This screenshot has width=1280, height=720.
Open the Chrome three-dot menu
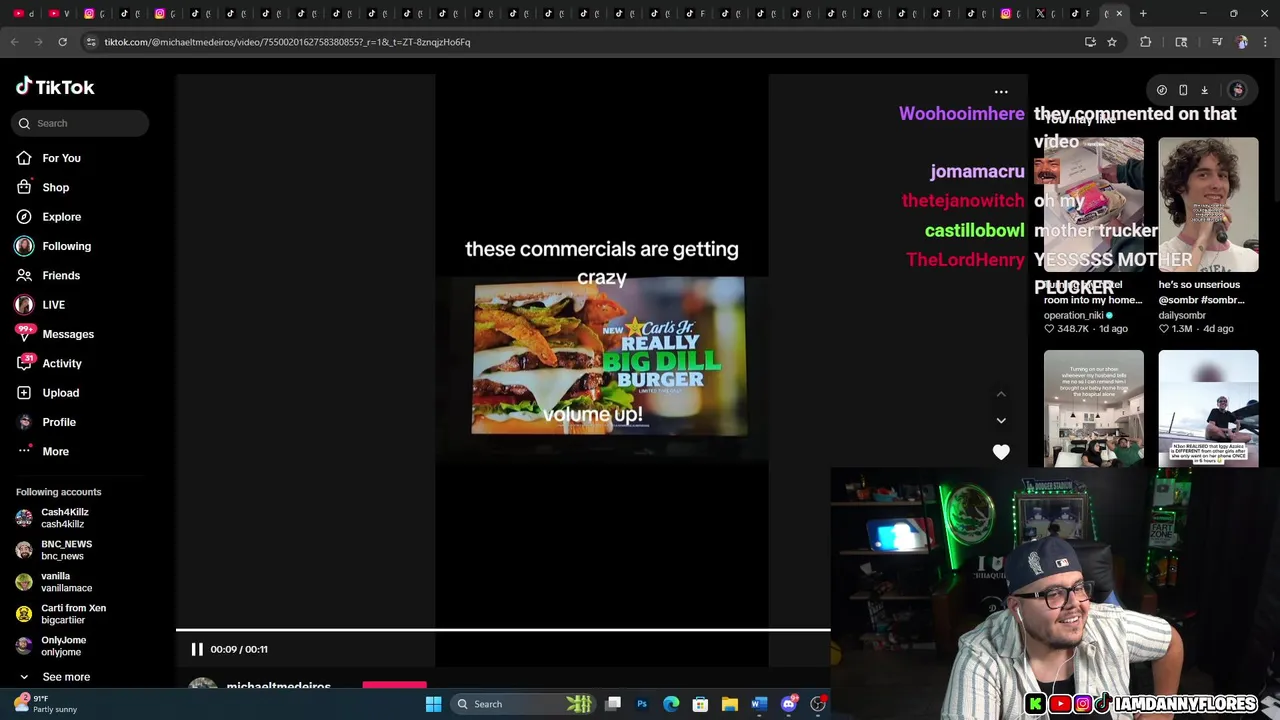[x=1266, y=42]
